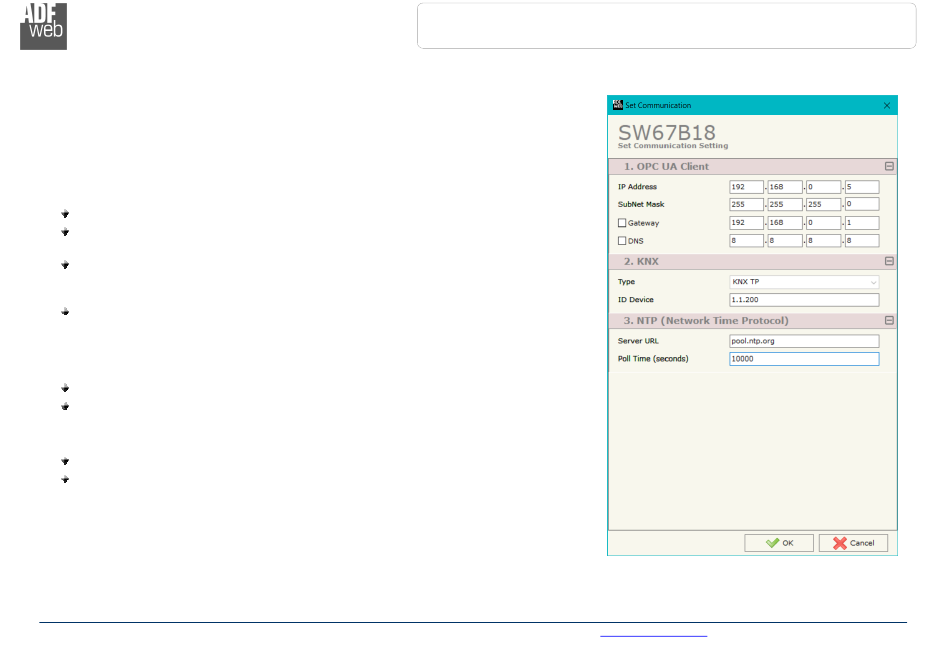Edit SubNet Mask second octet field
Screen dimensions: 950x654
[x=785, y=204]
